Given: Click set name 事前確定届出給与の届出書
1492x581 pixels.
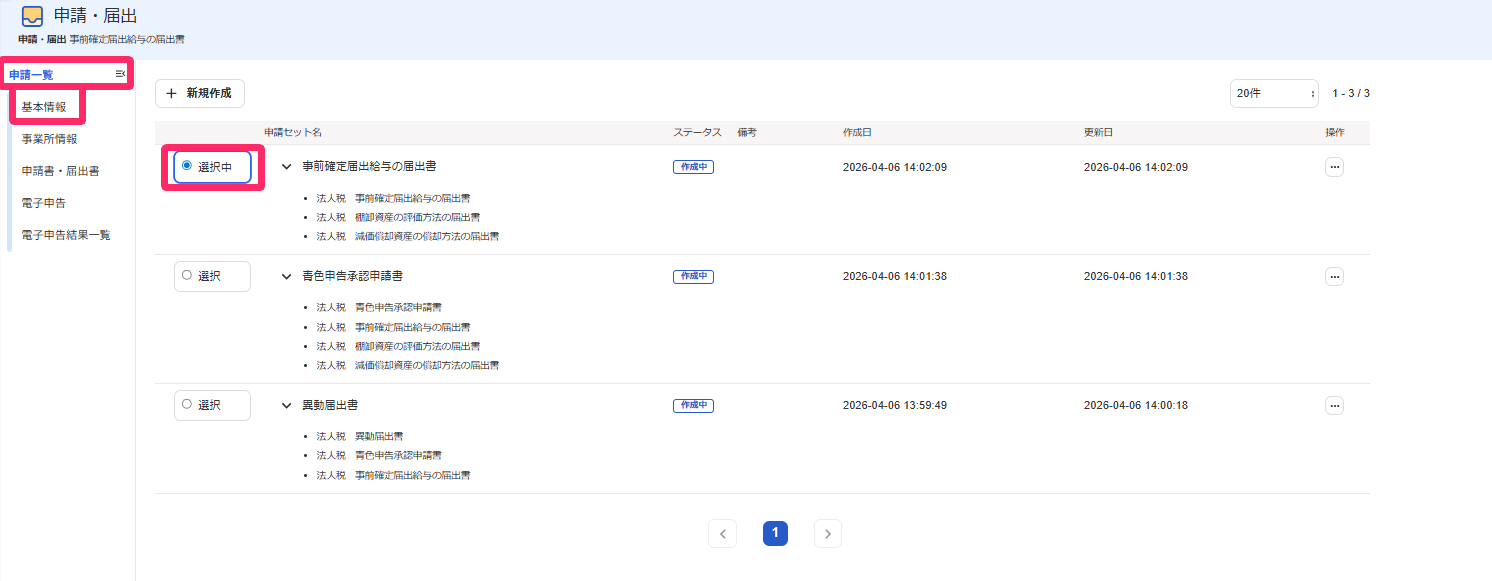Looking at the screenshot, I should [x=369, y=167].
